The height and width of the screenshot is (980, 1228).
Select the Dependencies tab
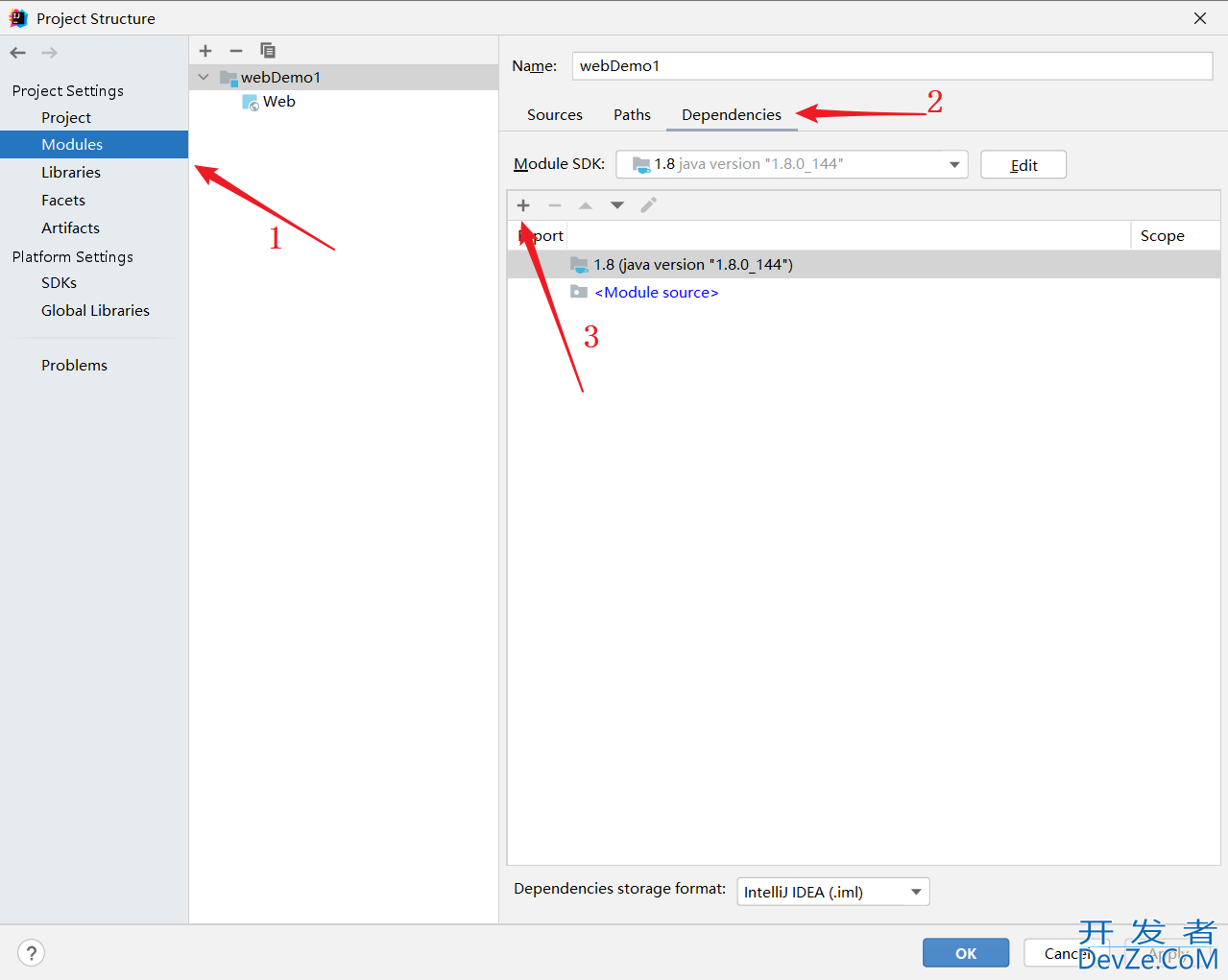[732, 114]
